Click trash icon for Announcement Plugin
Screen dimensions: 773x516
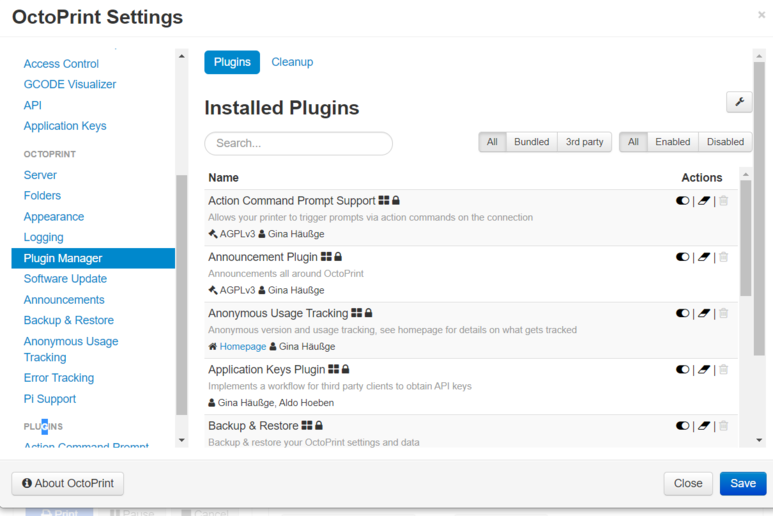point(723,257)
